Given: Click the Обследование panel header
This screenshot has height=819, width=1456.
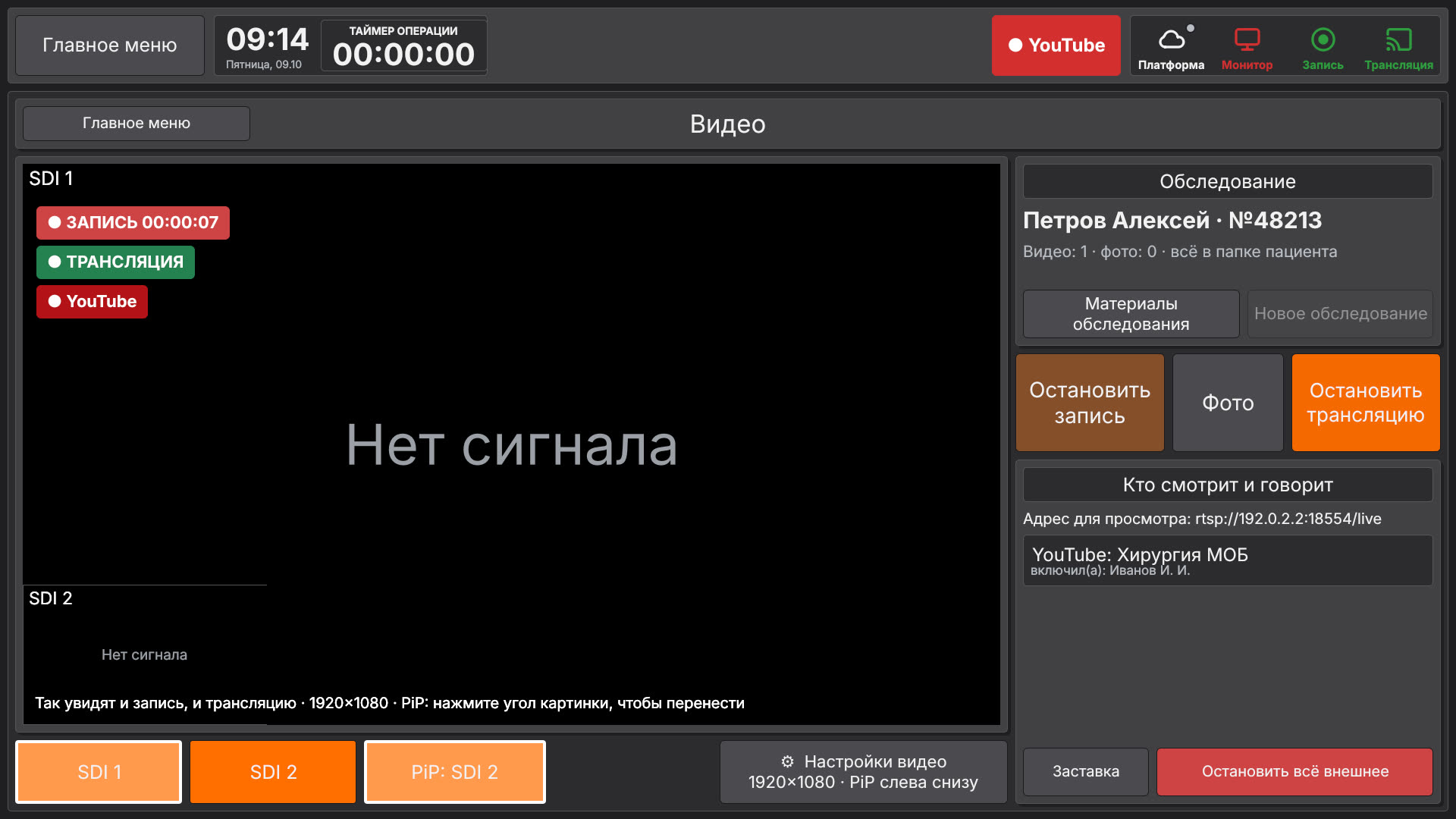Looking at the screenshot, I should point(1228,182).
